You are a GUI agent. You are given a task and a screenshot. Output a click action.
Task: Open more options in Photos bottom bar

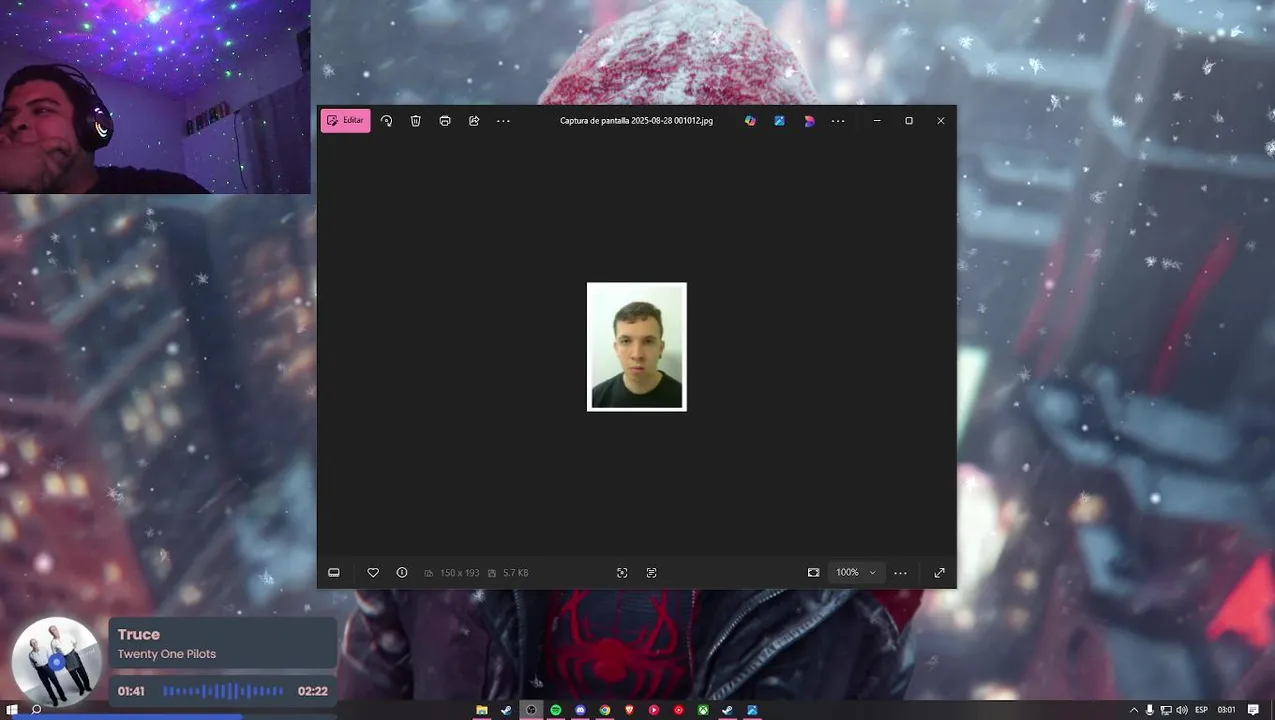click(900, 573)
